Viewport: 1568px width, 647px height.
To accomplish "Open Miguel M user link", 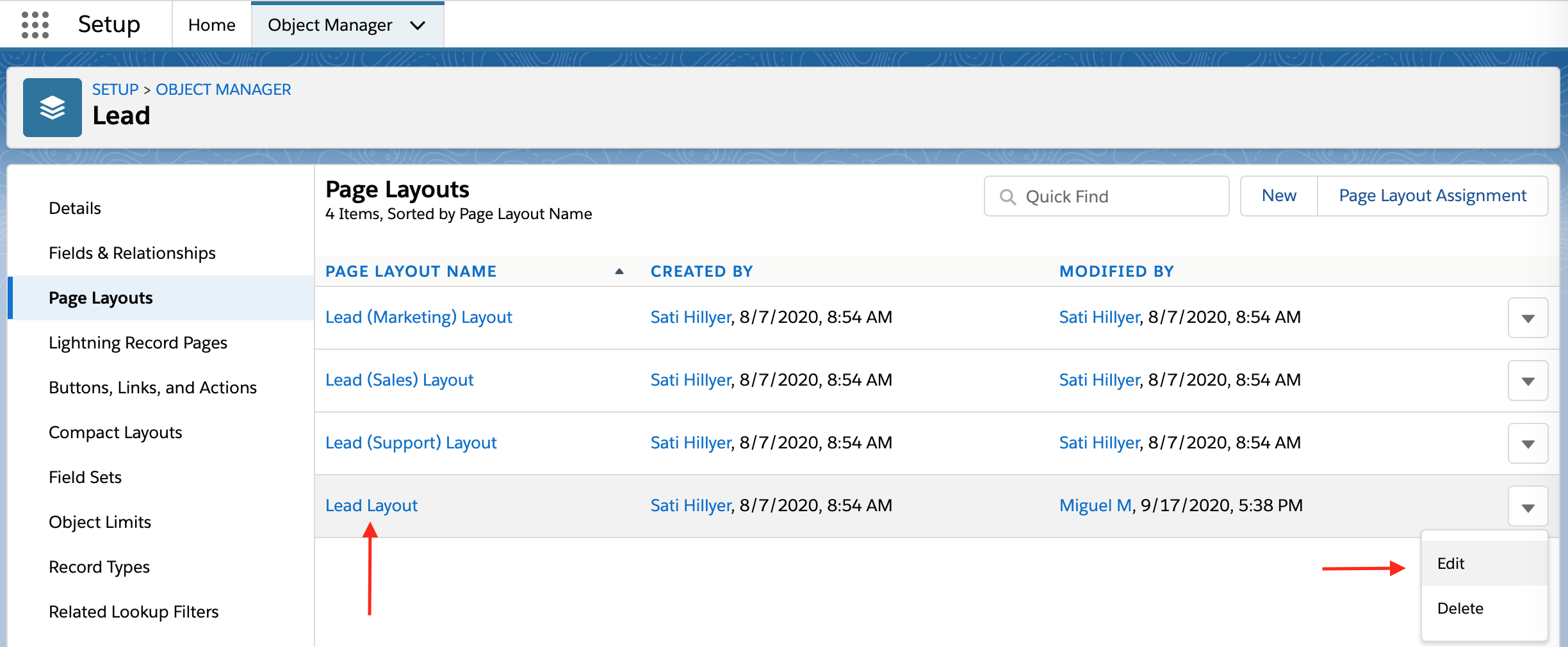I will tap(1095, 505).
